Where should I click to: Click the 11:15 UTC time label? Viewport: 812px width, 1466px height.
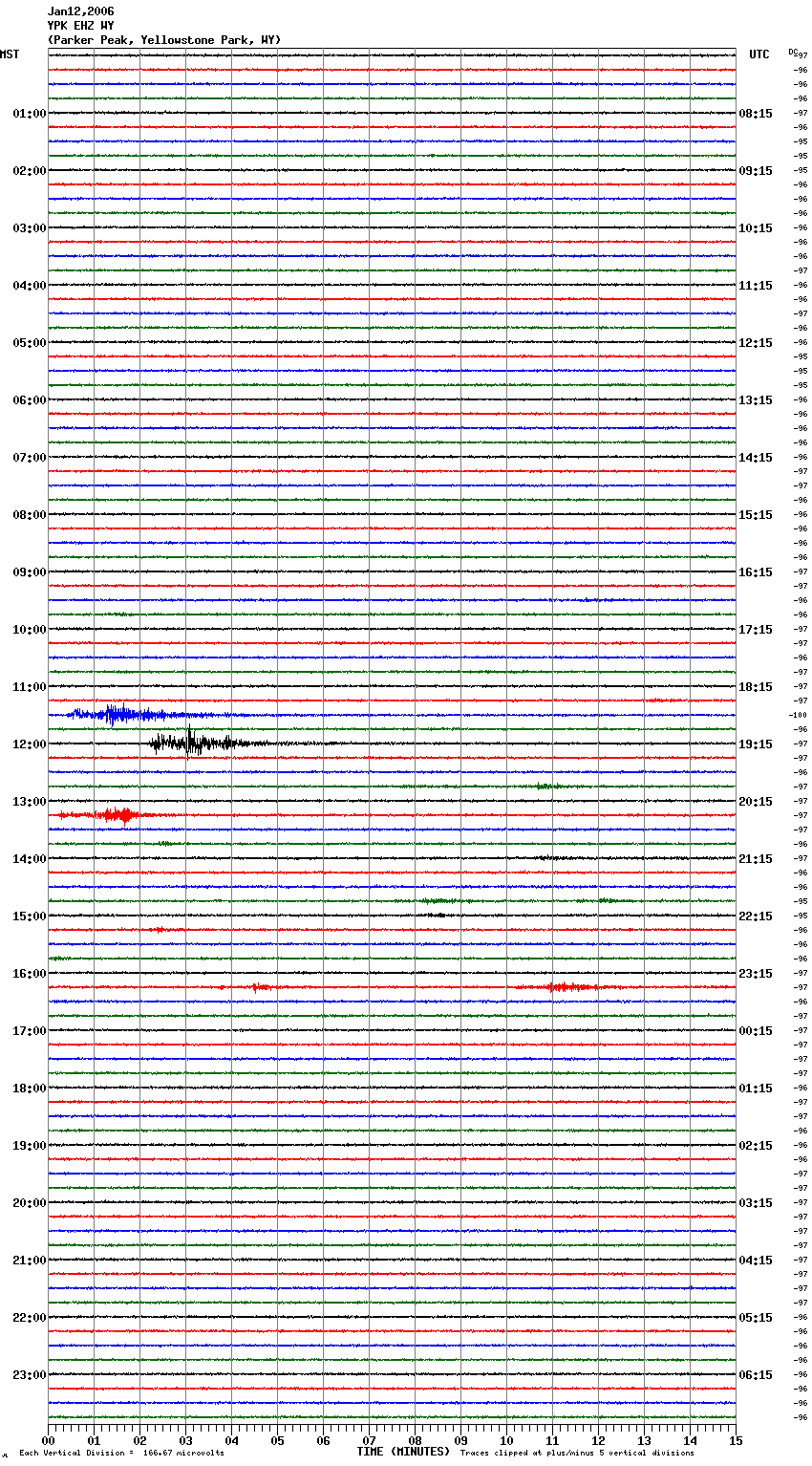pyautogui.click(x=756, y=286)
